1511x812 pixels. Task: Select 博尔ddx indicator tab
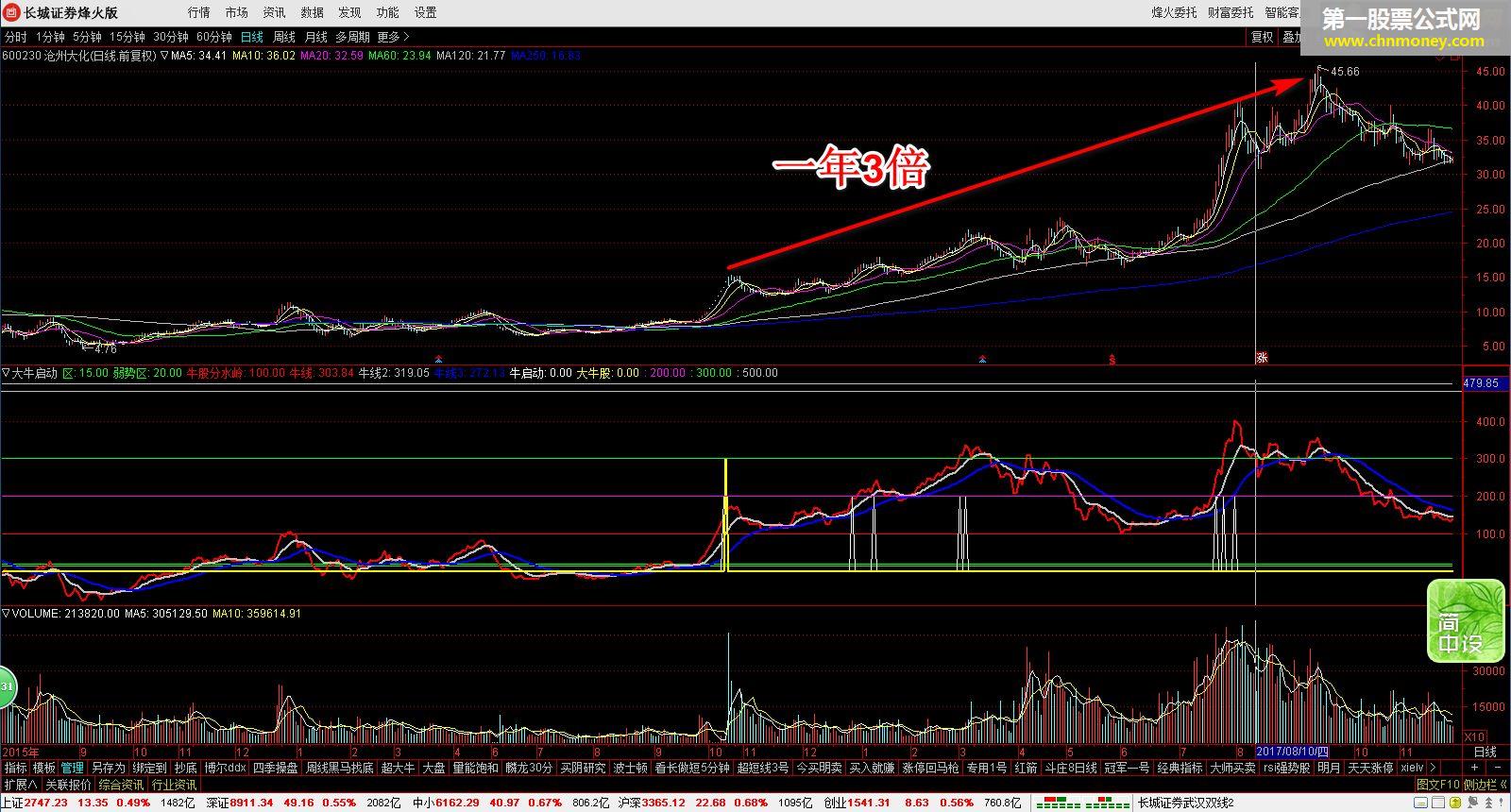(226, 768)
